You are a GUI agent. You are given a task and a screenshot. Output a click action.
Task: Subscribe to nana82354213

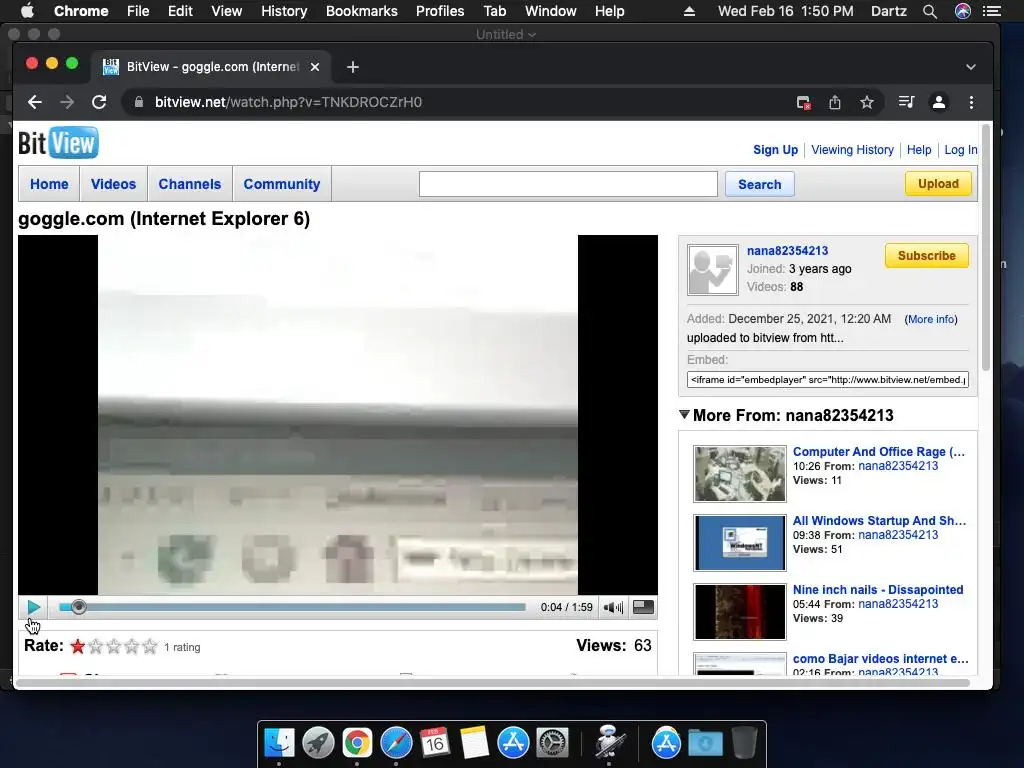coord(927,255)
